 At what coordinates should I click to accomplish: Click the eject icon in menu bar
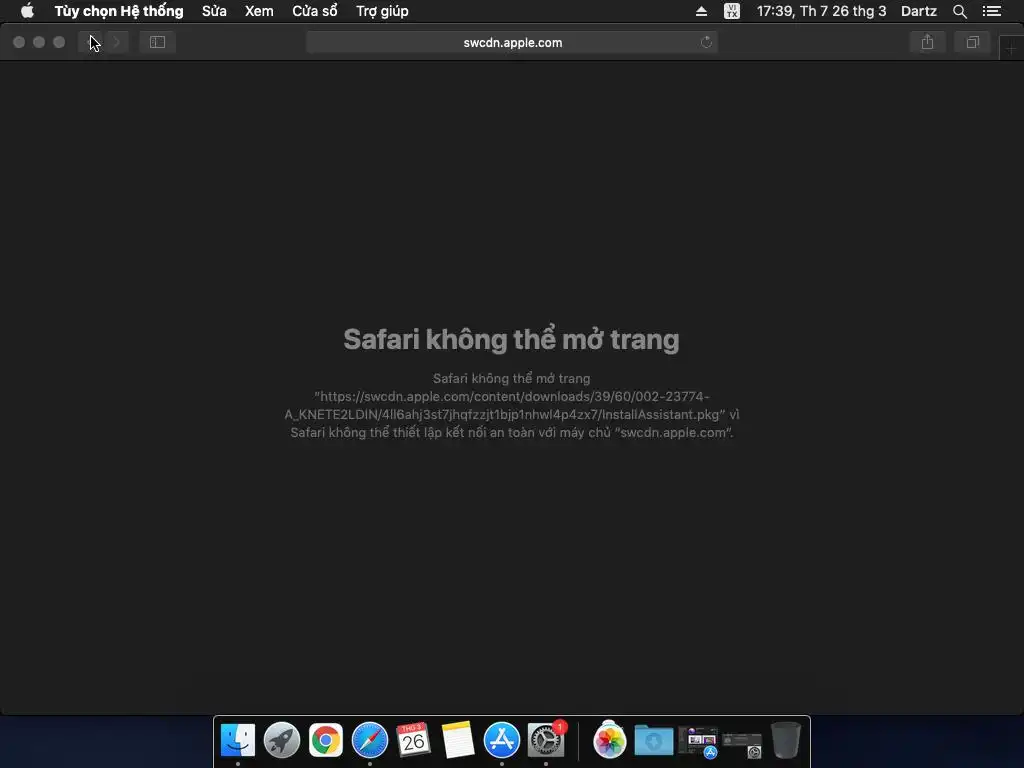(x=701, y=11)
